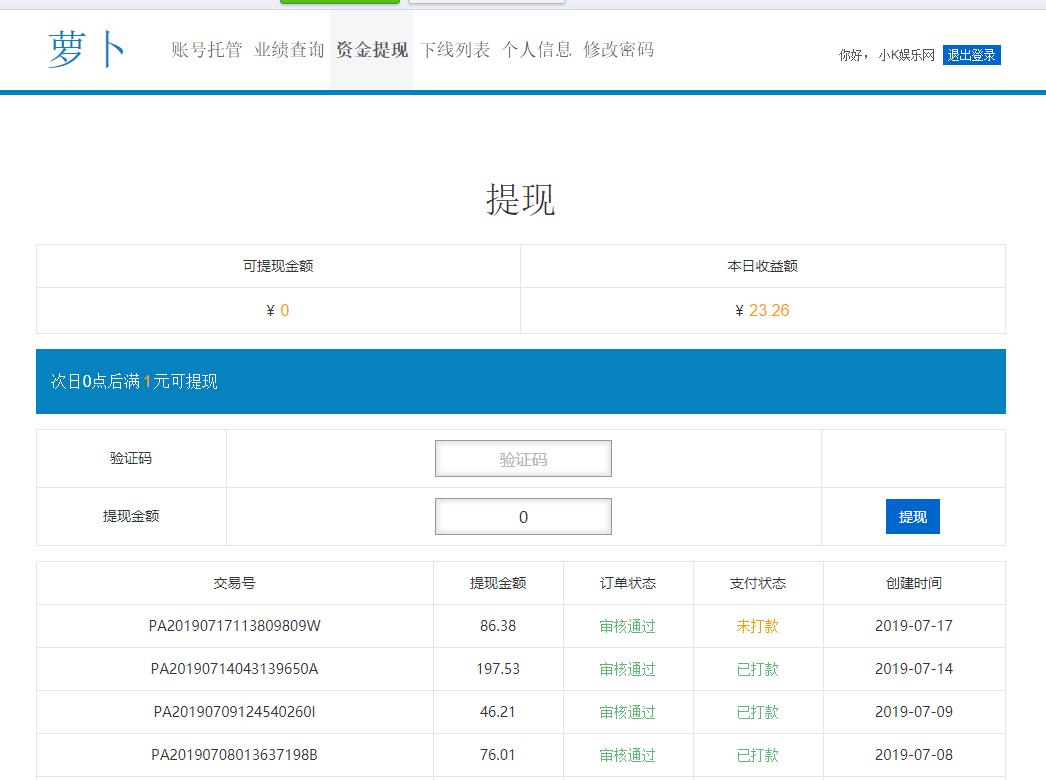The width and height of the screenshot is (1046, 780).
Task: Click the amount 197.53
Action: pyautogui.click(x=498, y=669)
